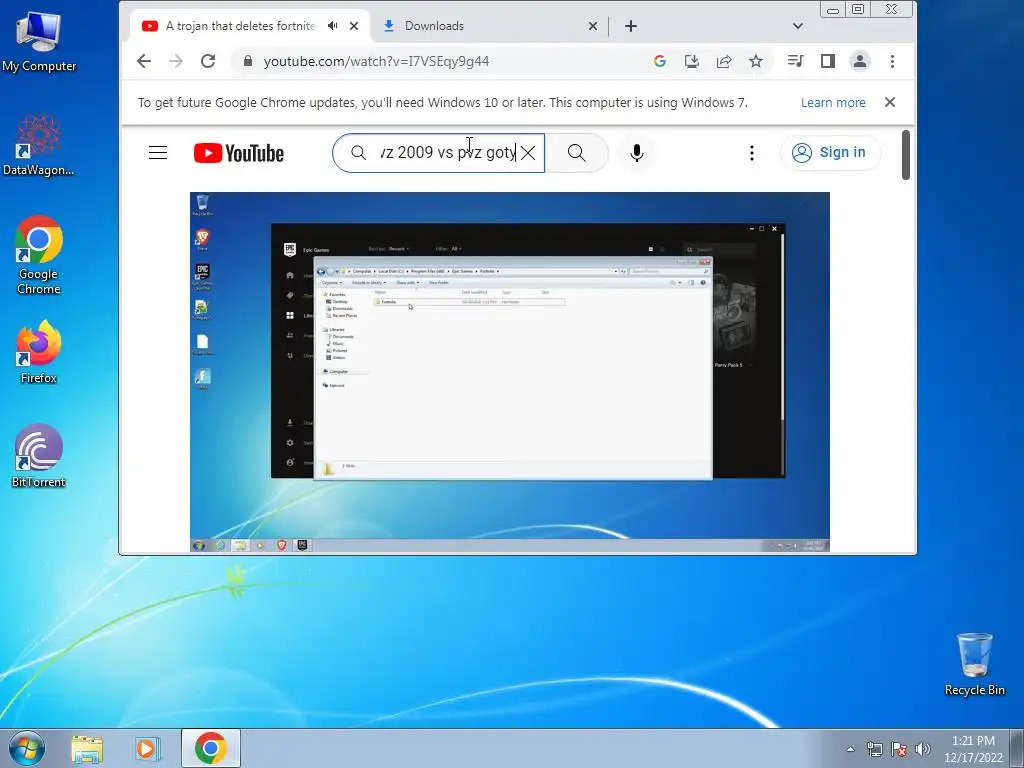Screen dimensions: 1024x768
Task: Open the tab search dropdown chevron
Action: tap(797, 25)
